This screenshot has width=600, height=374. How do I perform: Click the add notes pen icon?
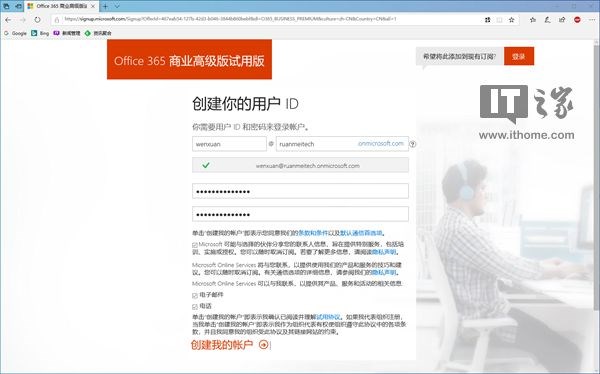click(547, 20)
